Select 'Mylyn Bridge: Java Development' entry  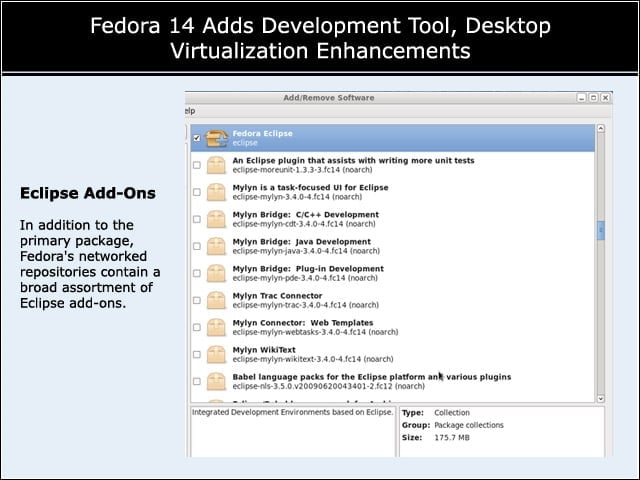click(x=302, y=242)
